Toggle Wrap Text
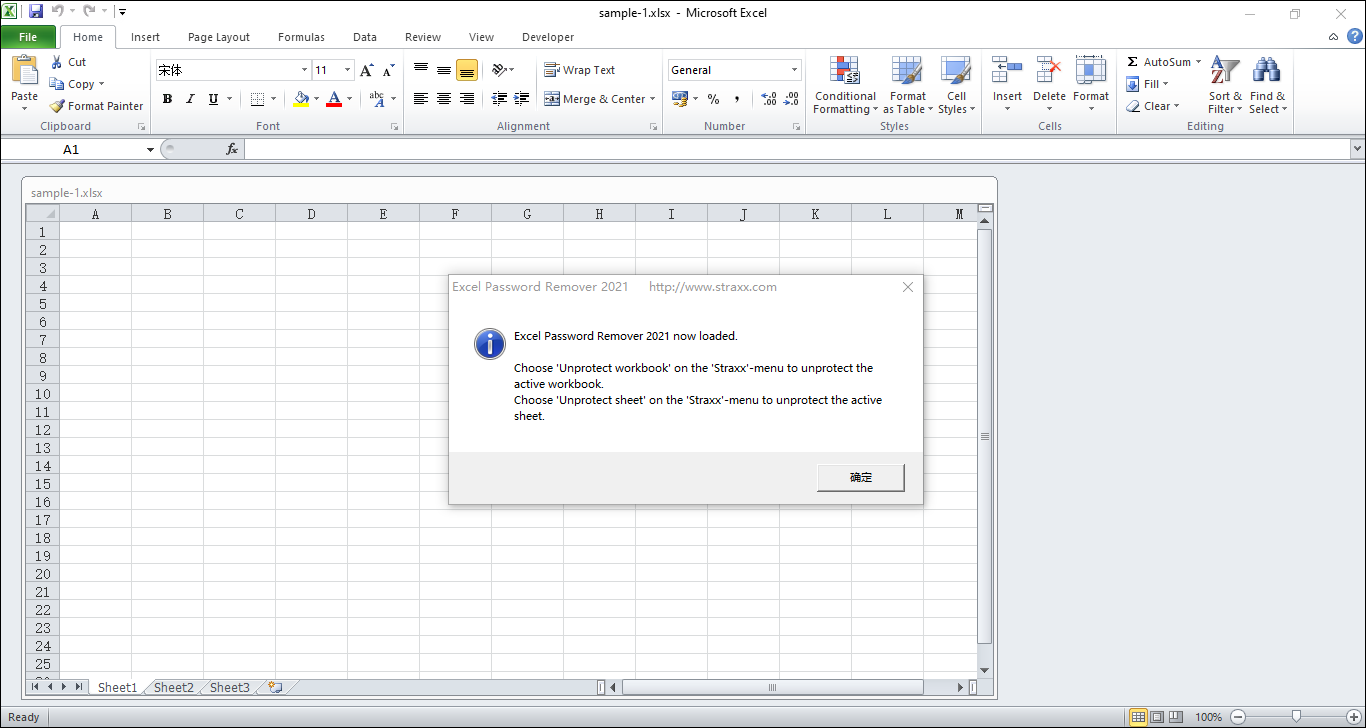Screen dimensions: 1366x728 (x=580, y=70)
